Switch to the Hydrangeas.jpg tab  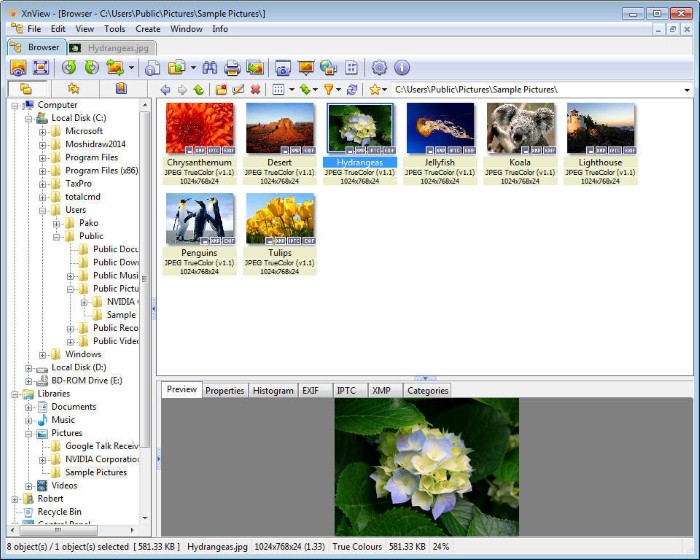pos(112,48)
